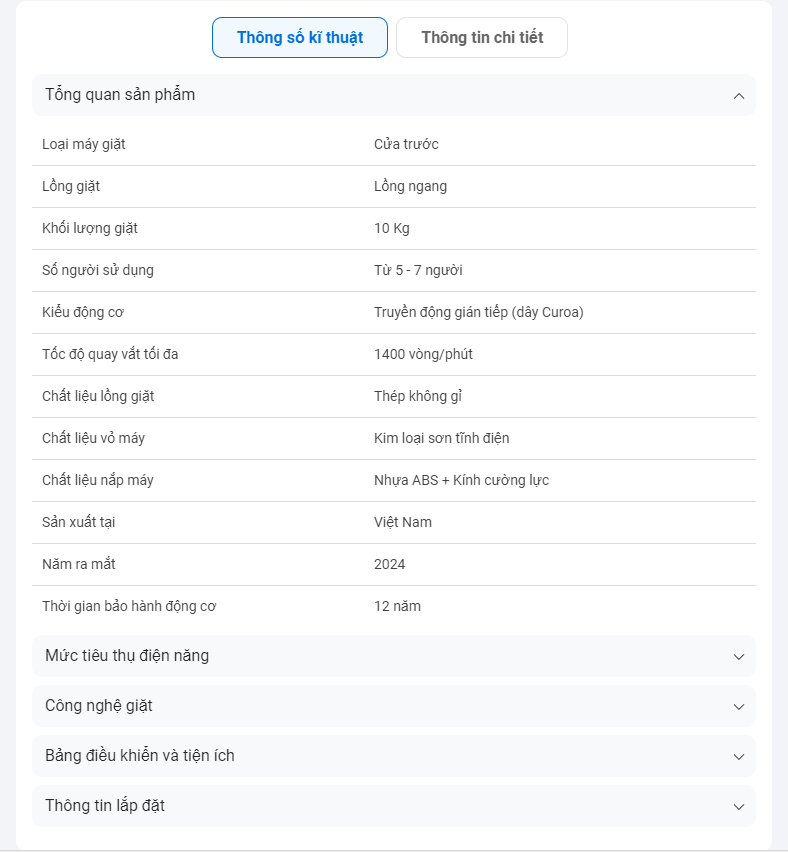Click the Nhựa ABS + Kính cường lực text
The width and height of the screenshot is (788, 852).
[461, 480]
